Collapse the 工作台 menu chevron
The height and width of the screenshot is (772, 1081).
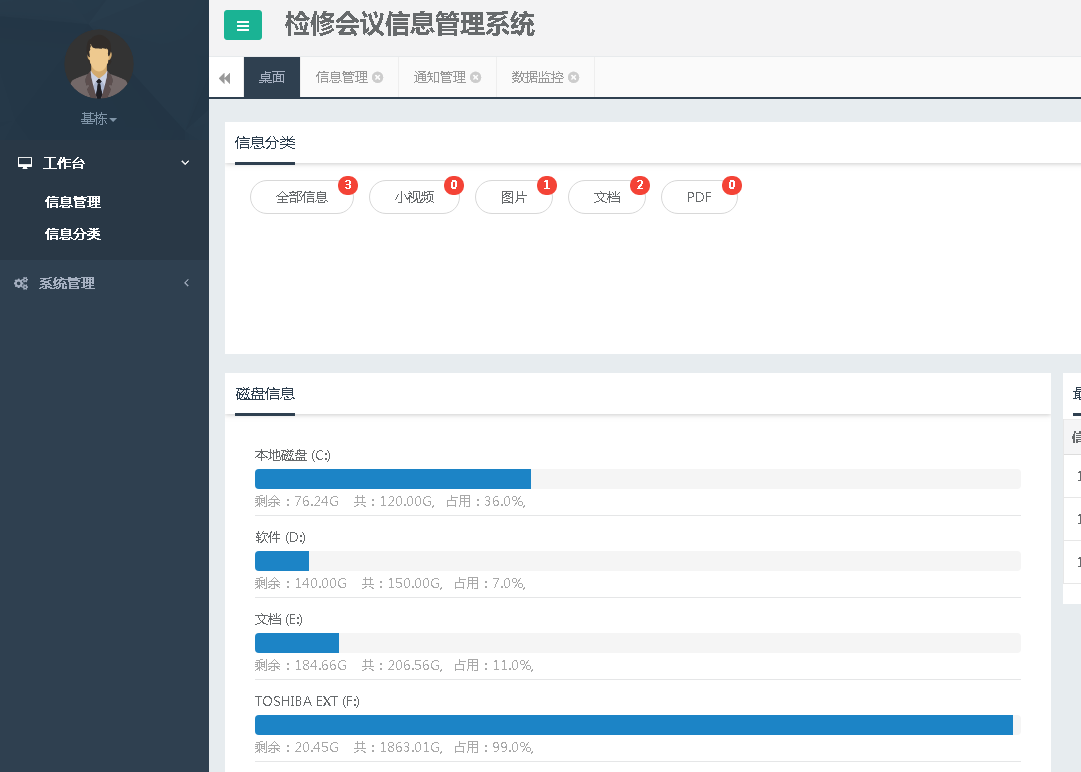pyautogui.click(x=185, y=163)
